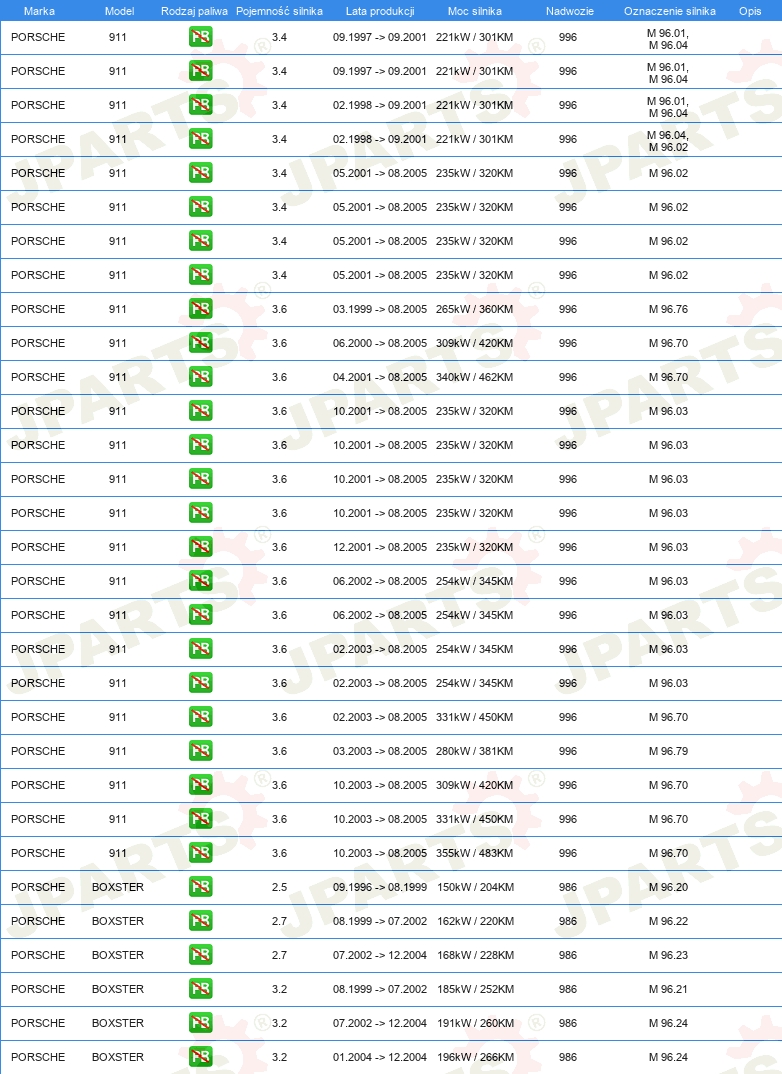Screen dimensions: 782x1074
Task: Select the M 96.76 engine code cell
Action: tap(668, 309)
